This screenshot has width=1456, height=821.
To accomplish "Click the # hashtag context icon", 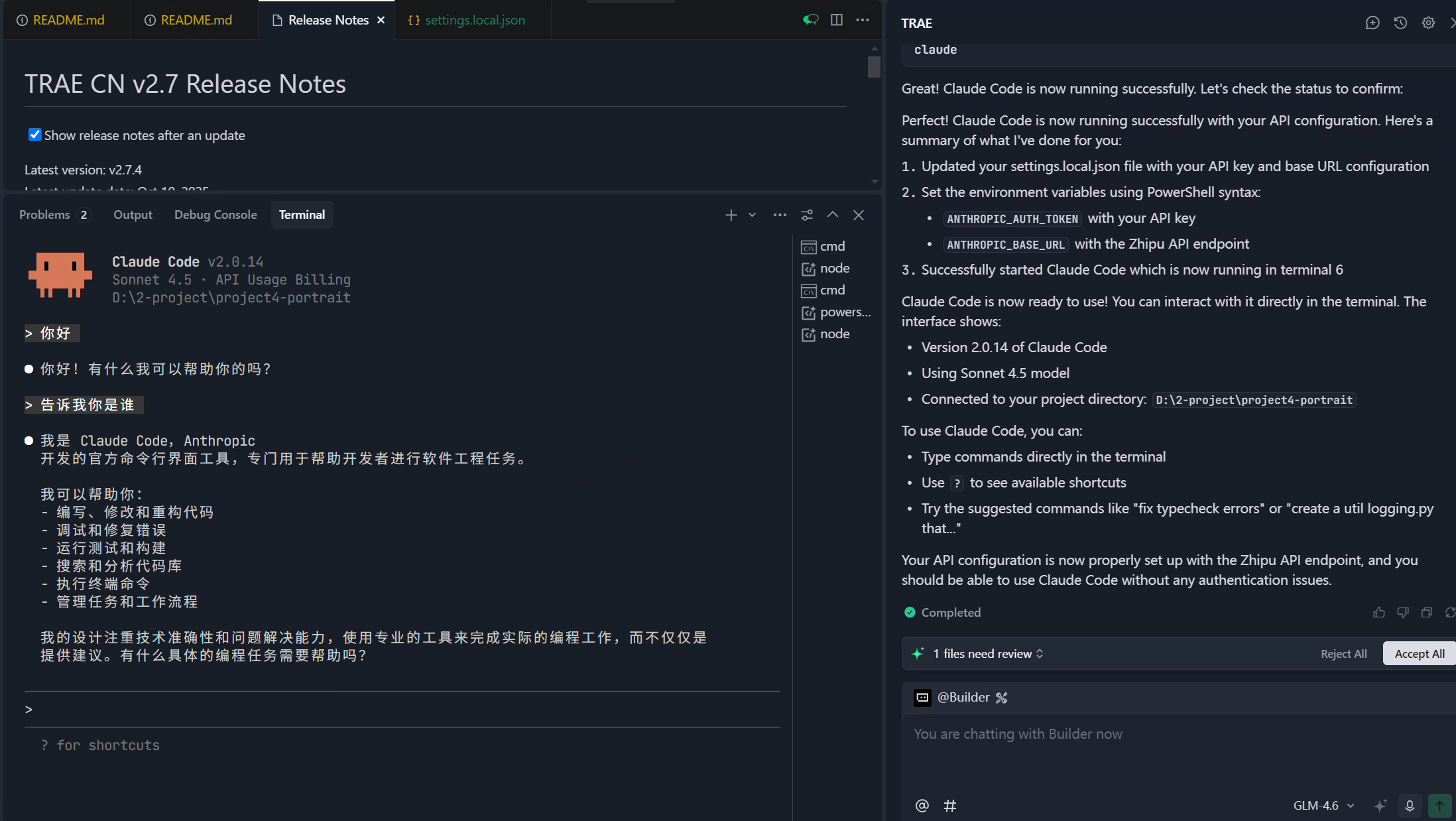I will [949, 806].
